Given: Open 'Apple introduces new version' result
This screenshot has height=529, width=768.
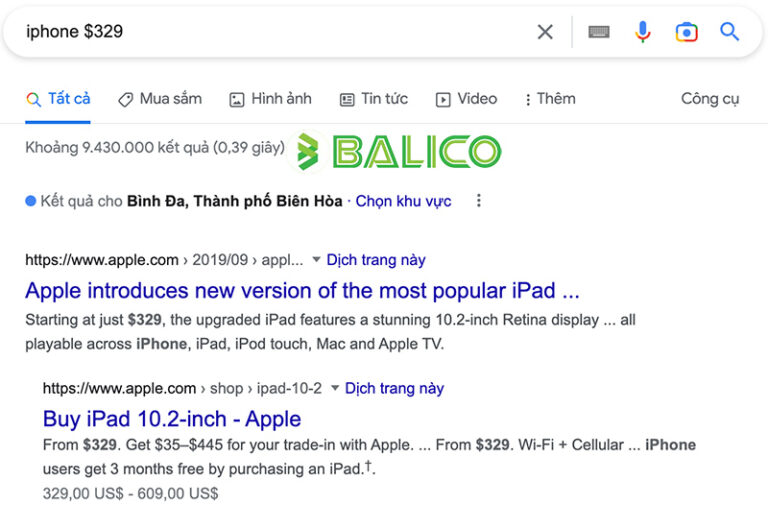Looking at the screenshot, I should point(302,290).
